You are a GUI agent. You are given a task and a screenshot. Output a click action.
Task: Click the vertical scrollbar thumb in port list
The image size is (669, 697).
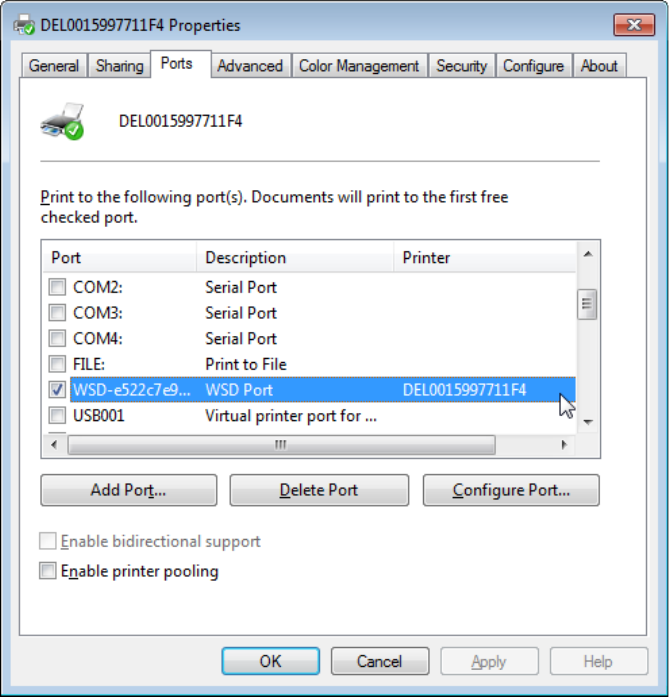[x=588, y=304]
